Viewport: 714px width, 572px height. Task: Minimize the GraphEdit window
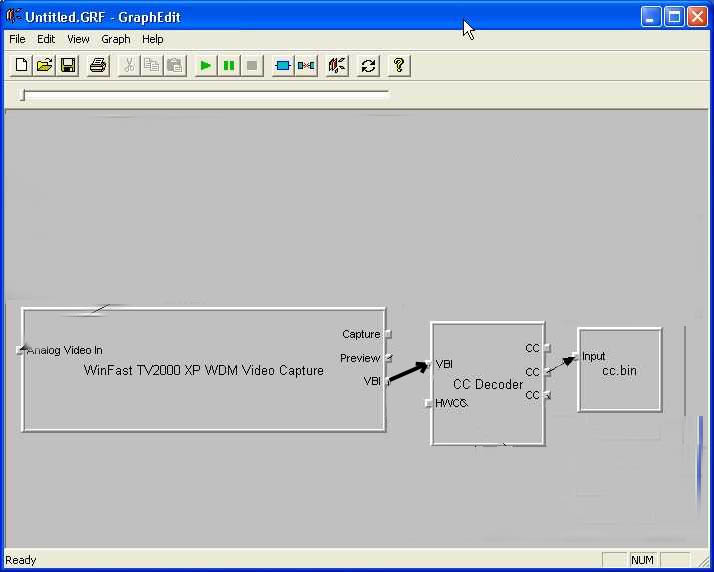coord(651,17)
